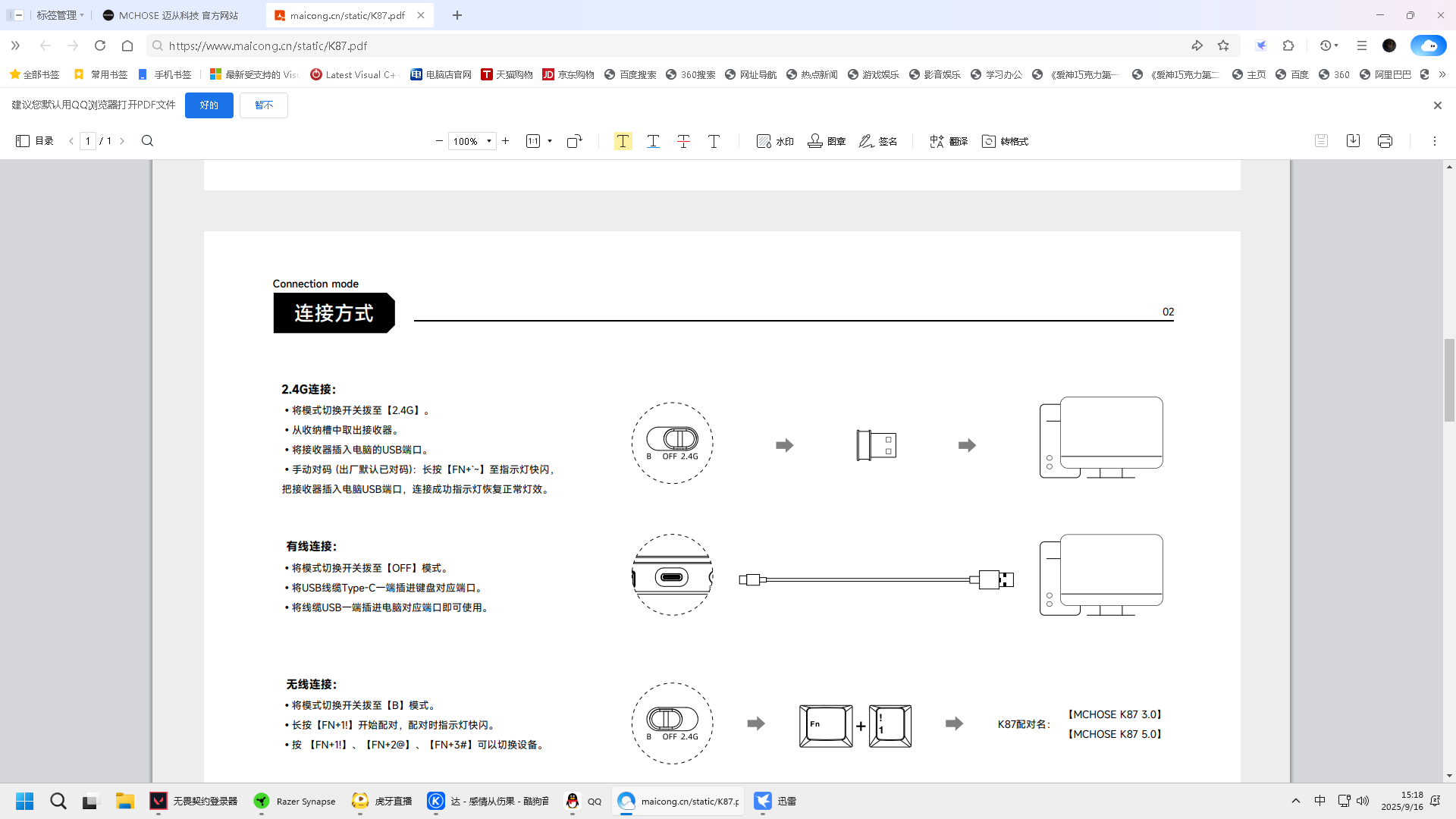1456x819 pixels.
Task: Click the vertical scrollbar thumb
Action: (1449, 379)
